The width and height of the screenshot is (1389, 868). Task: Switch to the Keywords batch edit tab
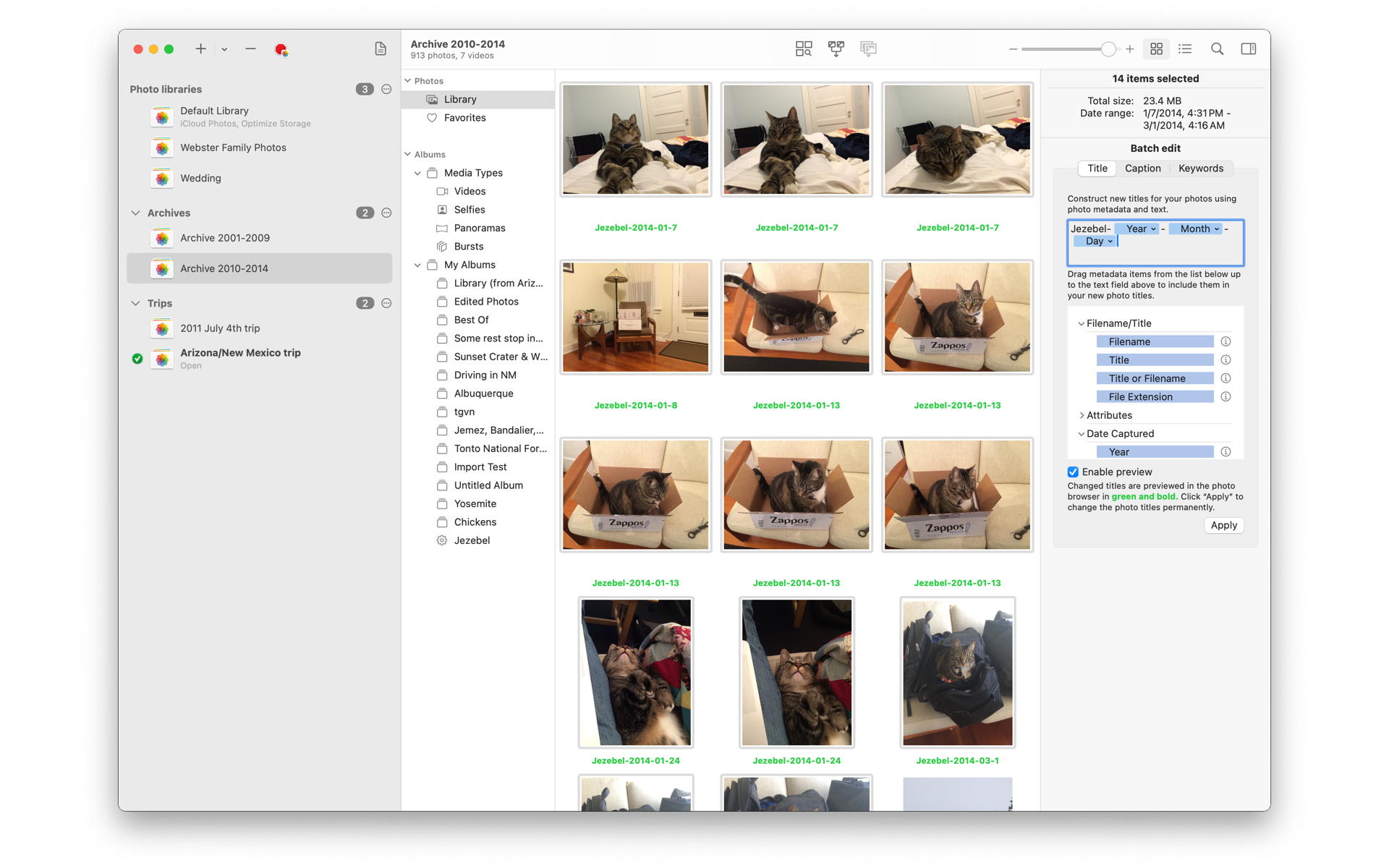pos(1200,168)
